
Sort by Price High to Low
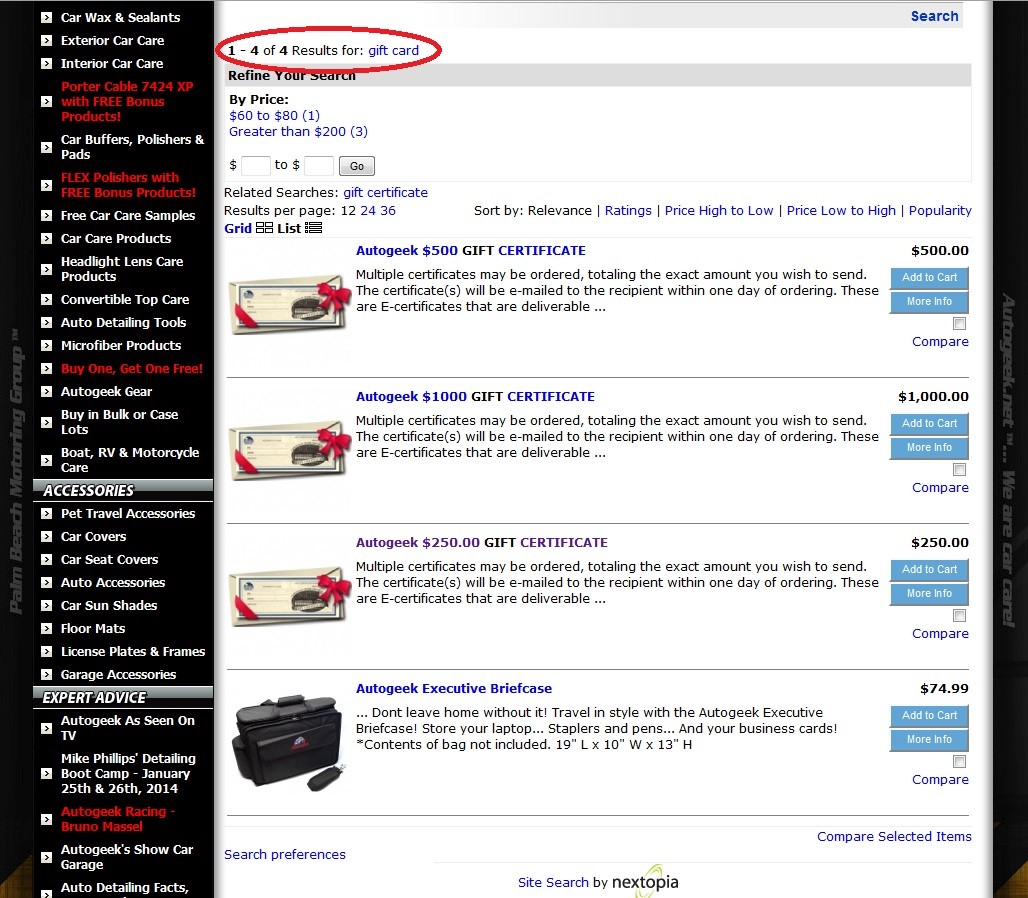[x=719, y=211]
